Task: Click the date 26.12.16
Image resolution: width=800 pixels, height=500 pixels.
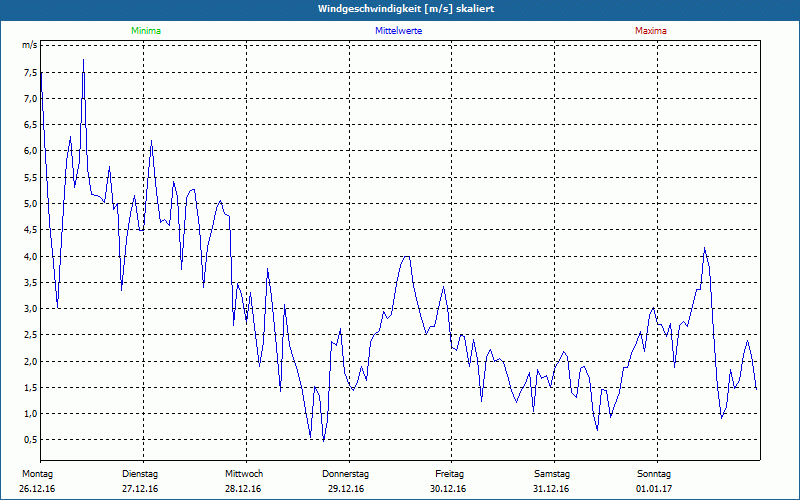Action: tap(37, 489)
